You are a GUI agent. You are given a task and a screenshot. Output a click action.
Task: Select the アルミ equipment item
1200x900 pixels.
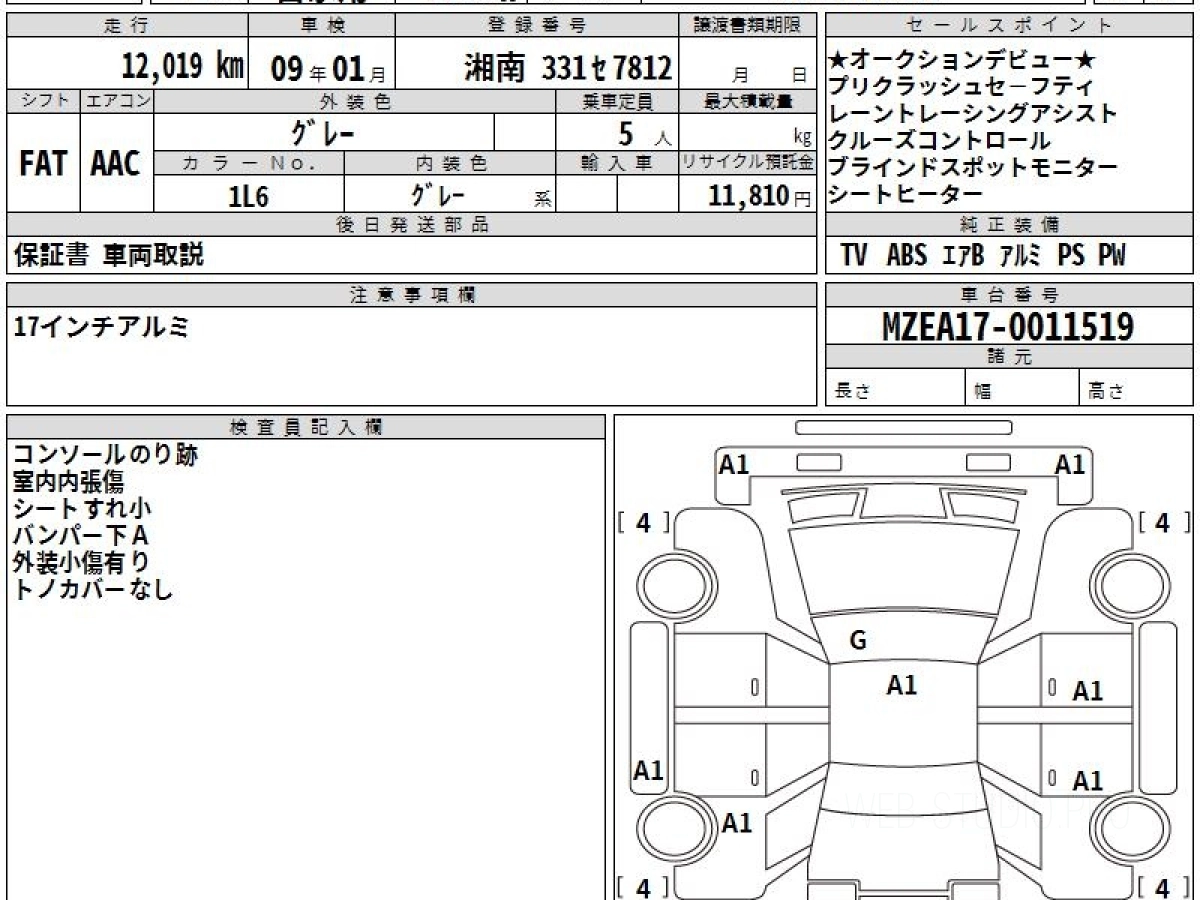coord(1021,255)
